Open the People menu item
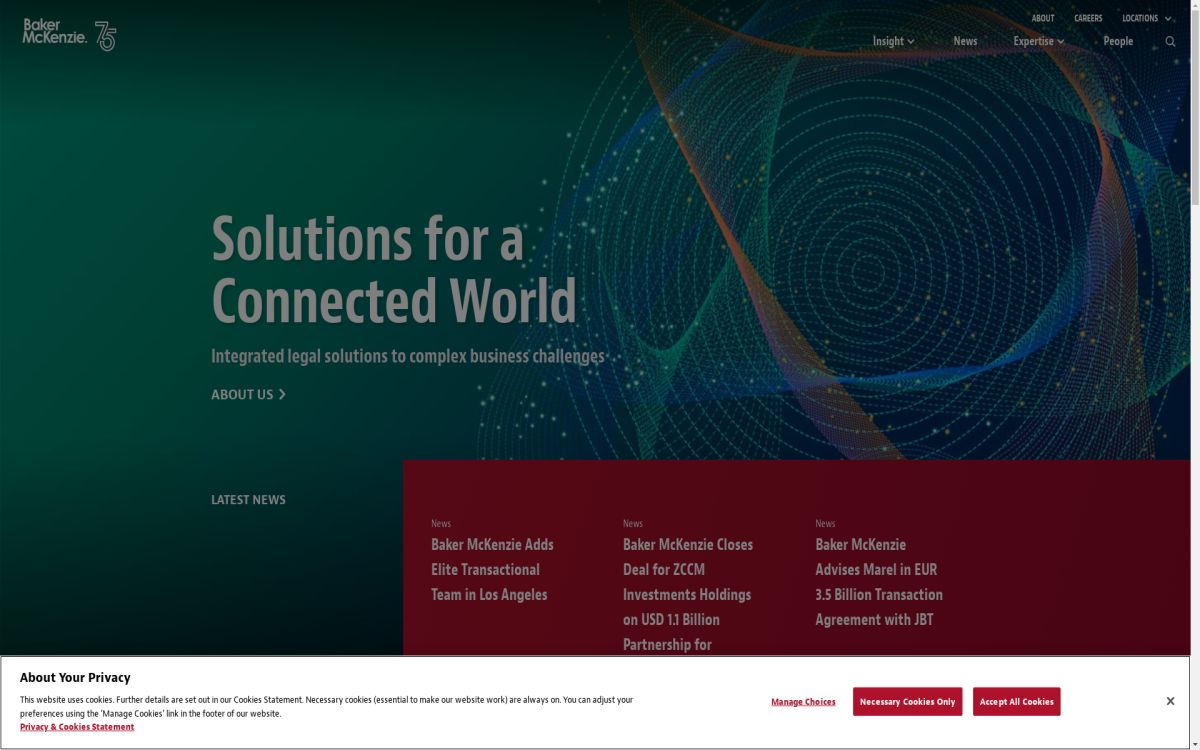The height and width of the screenshot is (750, 1200). [x=1118, y=42]
